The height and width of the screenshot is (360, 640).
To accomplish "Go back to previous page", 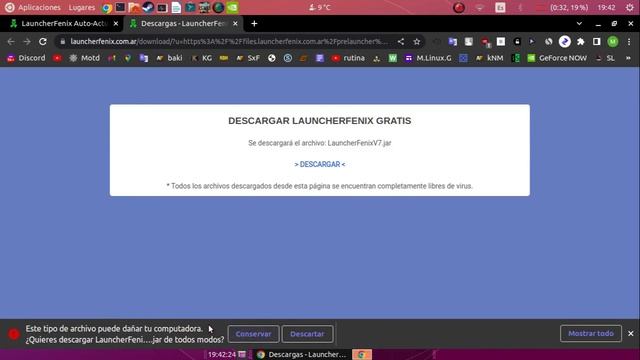I will (11, 42).
